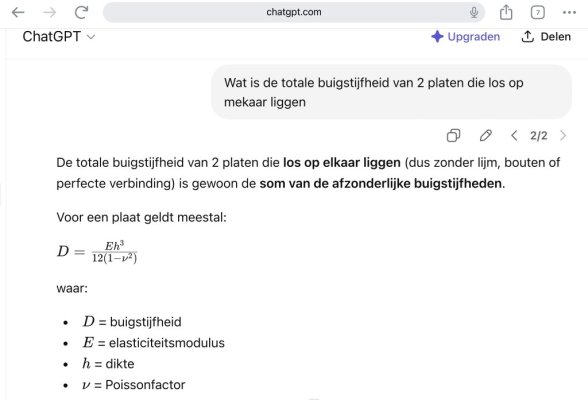Reload the chatgpt.com page
The image size is (588, 400).
tap(81, 12)
